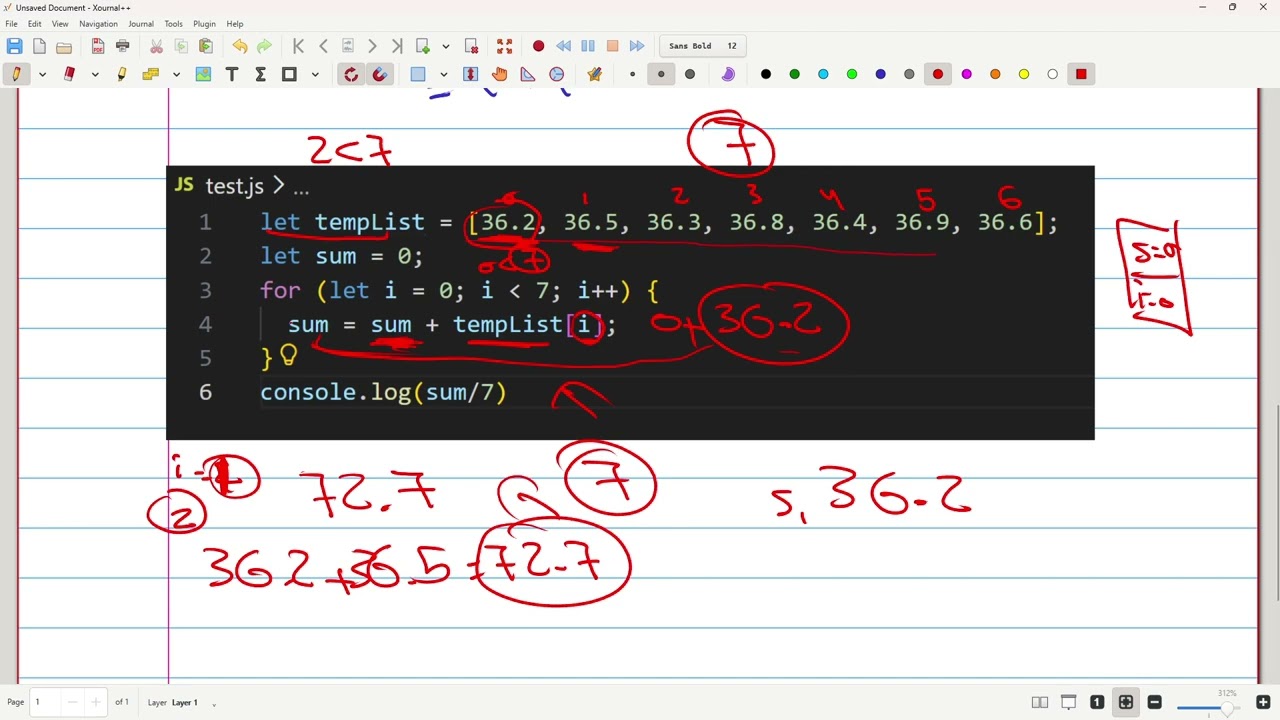Delete the current page
The image size is (1280, 720).
click(472, 46)
